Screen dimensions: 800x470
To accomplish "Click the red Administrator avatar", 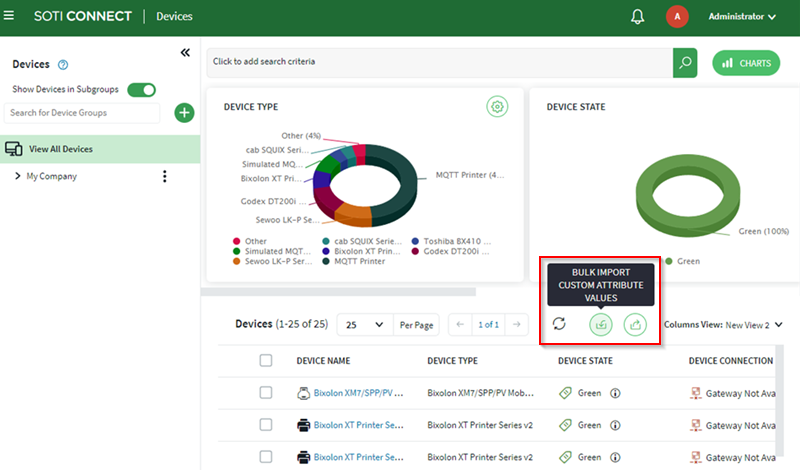I will (677, 16).
